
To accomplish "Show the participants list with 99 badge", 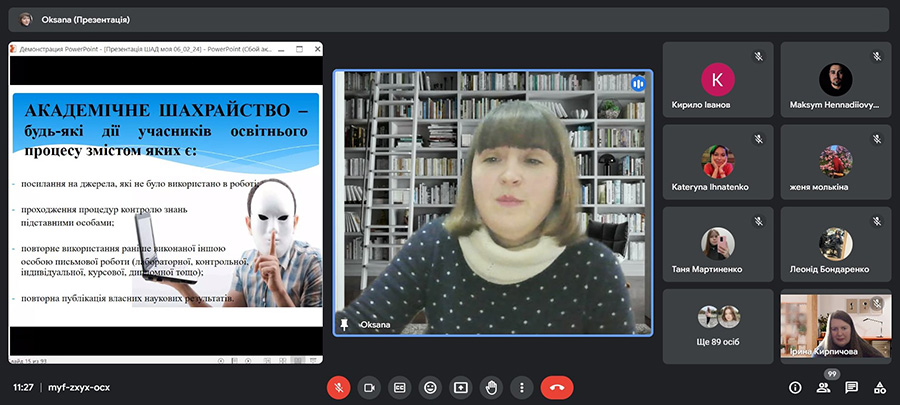I will click(824, 388).
